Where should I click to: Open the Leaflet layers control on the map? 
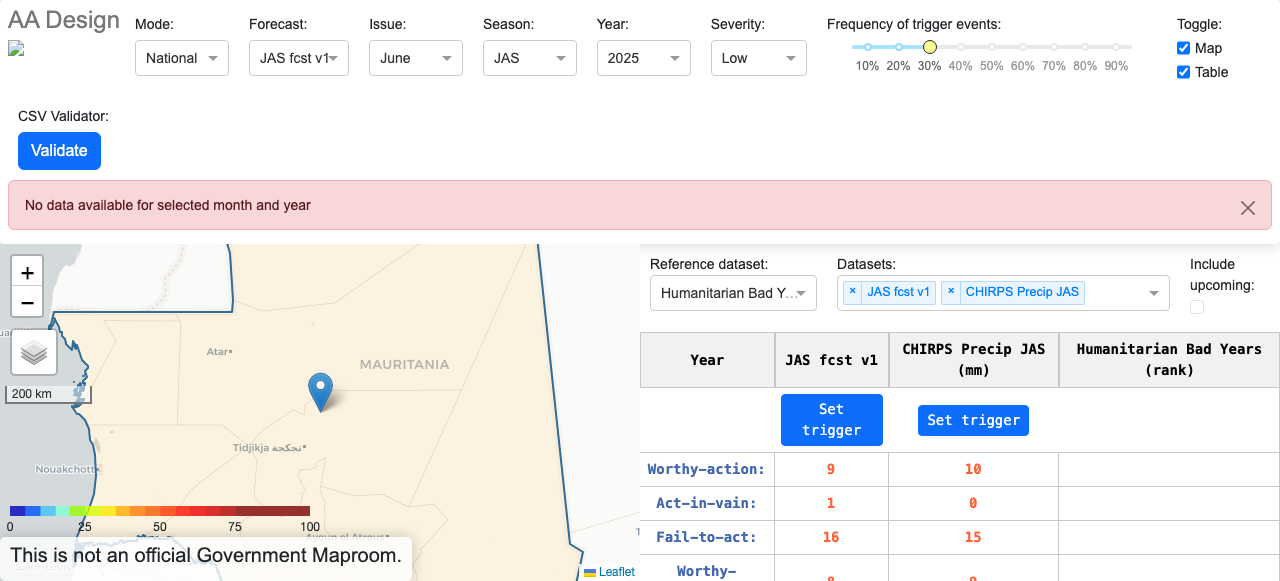coord(34,352)
